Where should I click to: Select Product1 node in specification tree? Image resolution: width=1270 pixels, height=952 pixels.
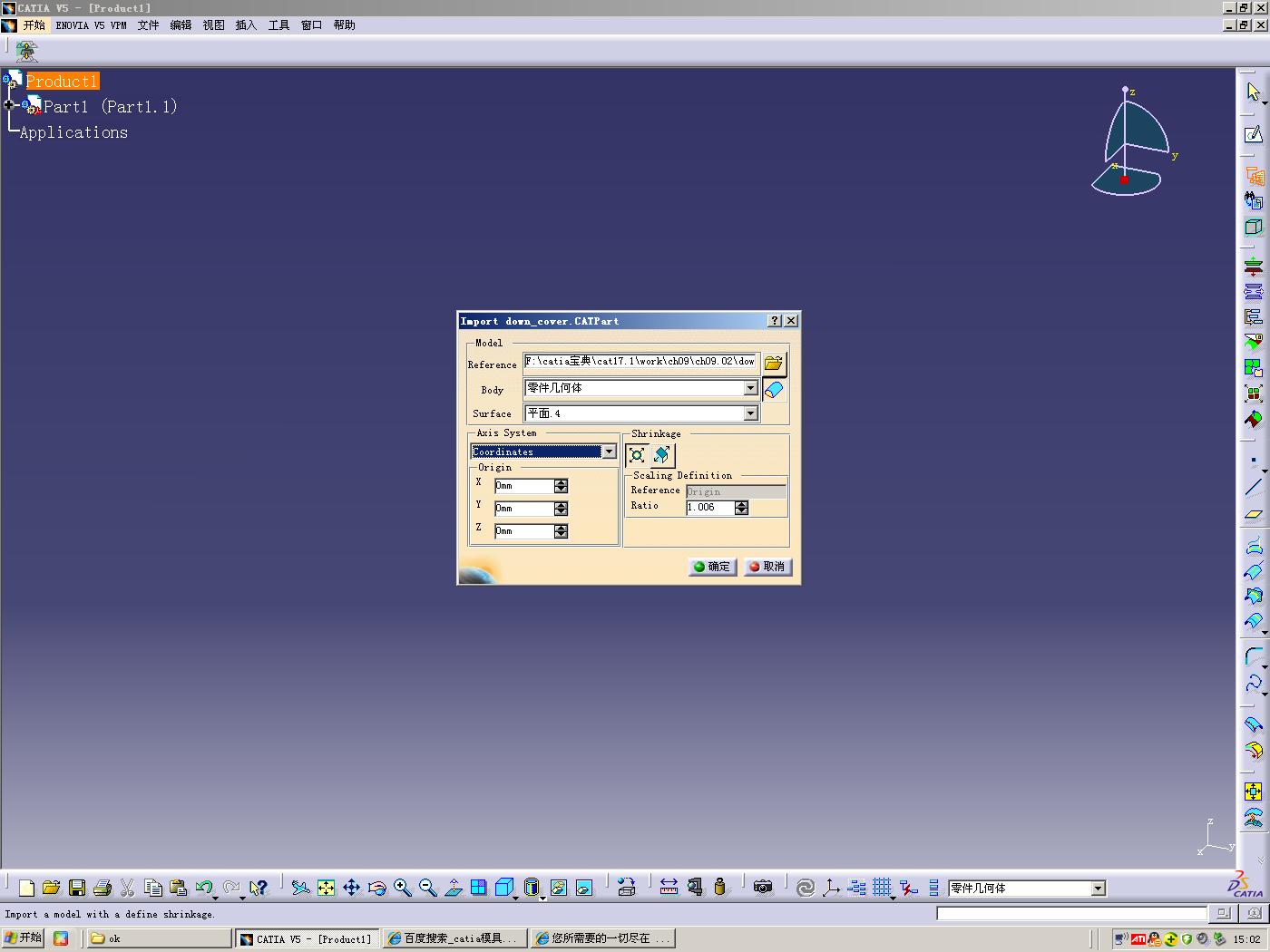tap(62, 82)
